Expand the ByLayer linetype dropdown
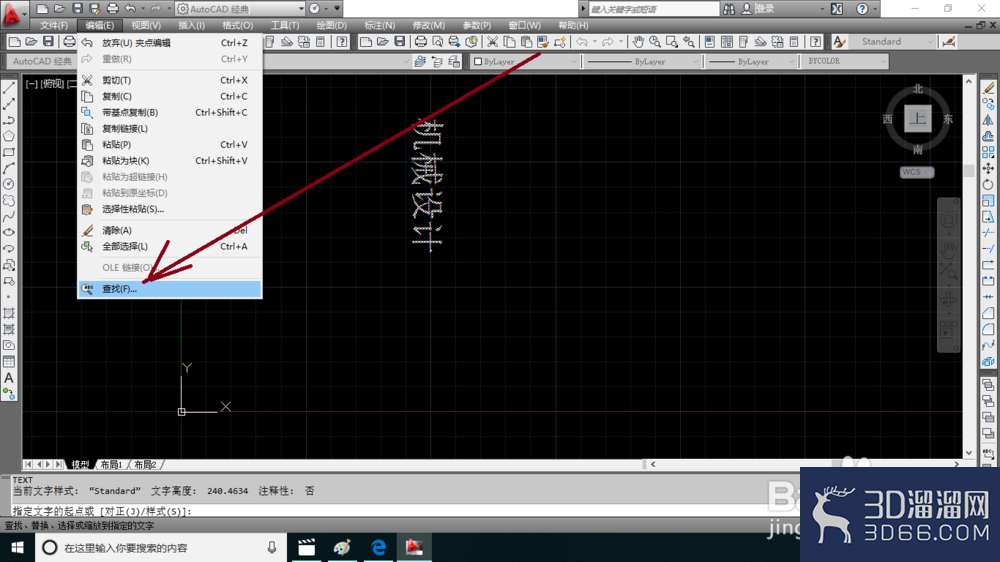Viewport: 1000px width, 562px height. pos(695,62)
